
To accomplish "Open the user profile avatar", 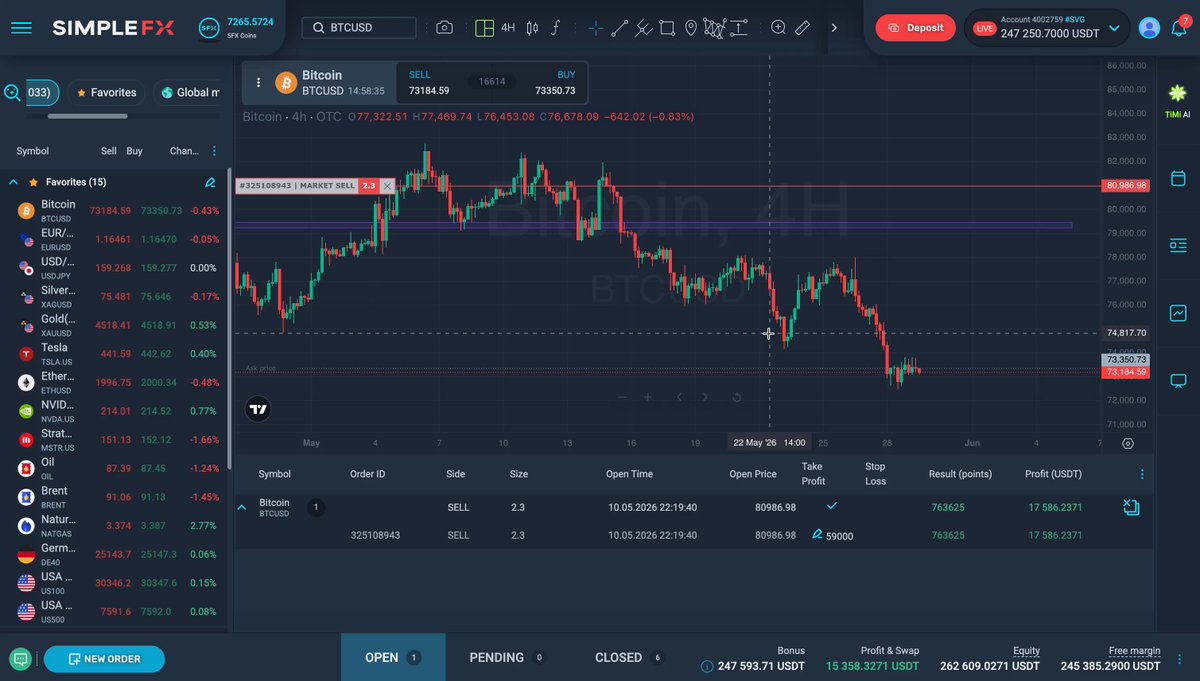I will 1150,28.
